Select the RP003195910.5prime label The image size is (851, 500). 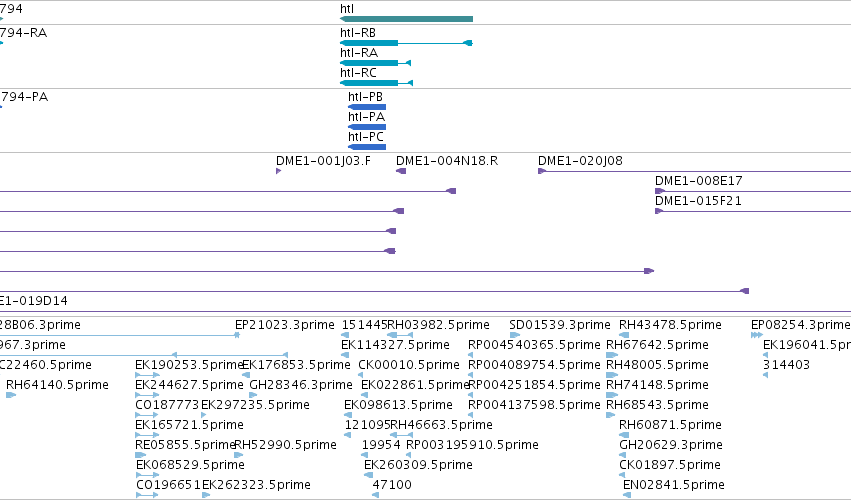pos(472,445)
